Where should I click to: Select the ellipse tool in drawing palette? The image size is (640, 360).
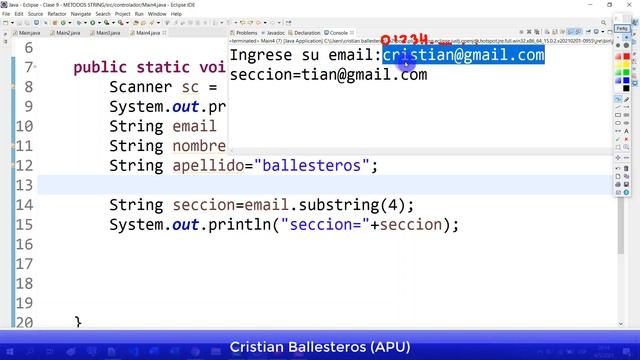point(618,123)
